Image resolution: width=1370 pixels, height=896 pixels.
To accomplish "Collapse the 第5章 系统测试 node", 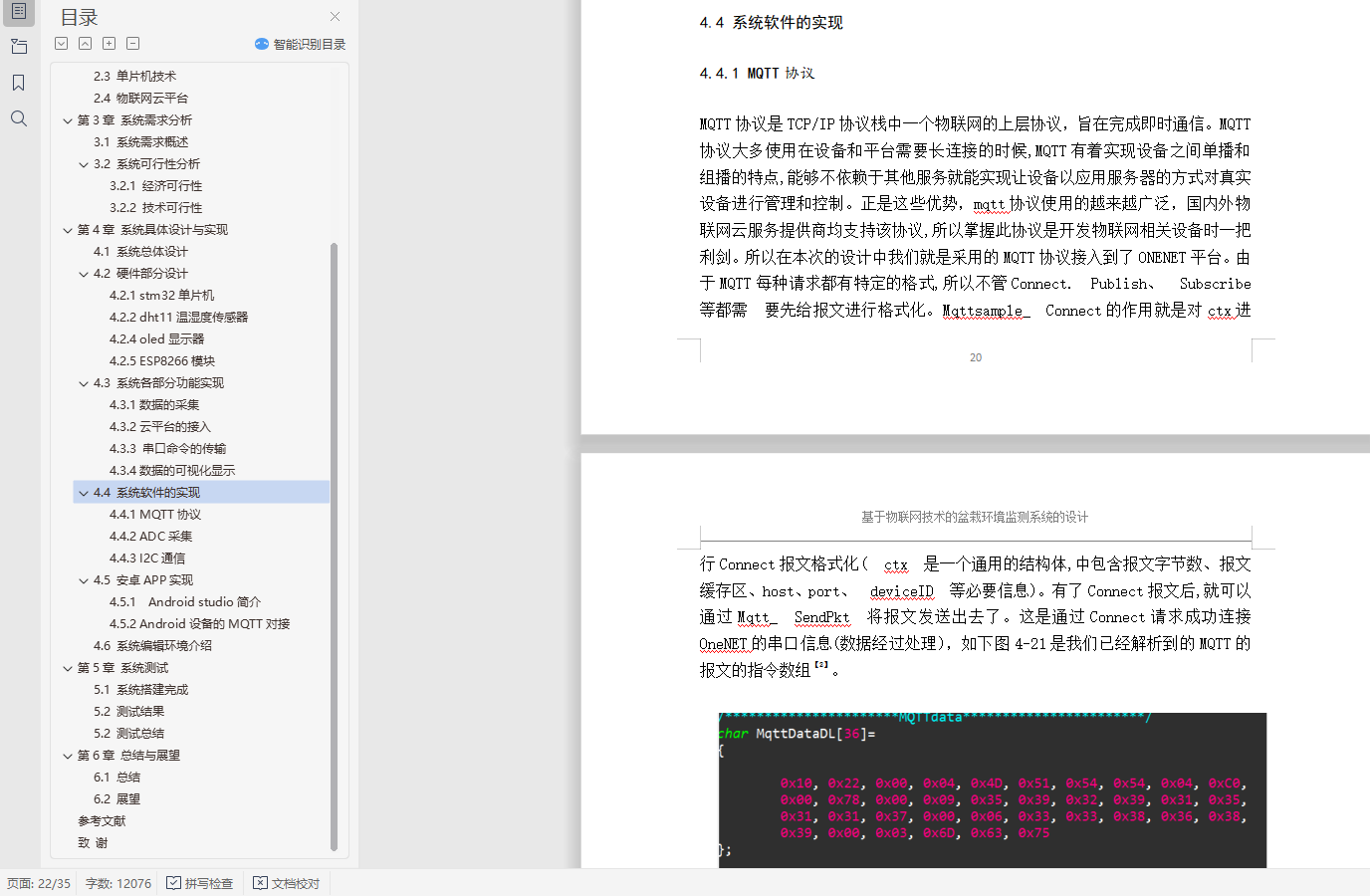I will (68, 668).
